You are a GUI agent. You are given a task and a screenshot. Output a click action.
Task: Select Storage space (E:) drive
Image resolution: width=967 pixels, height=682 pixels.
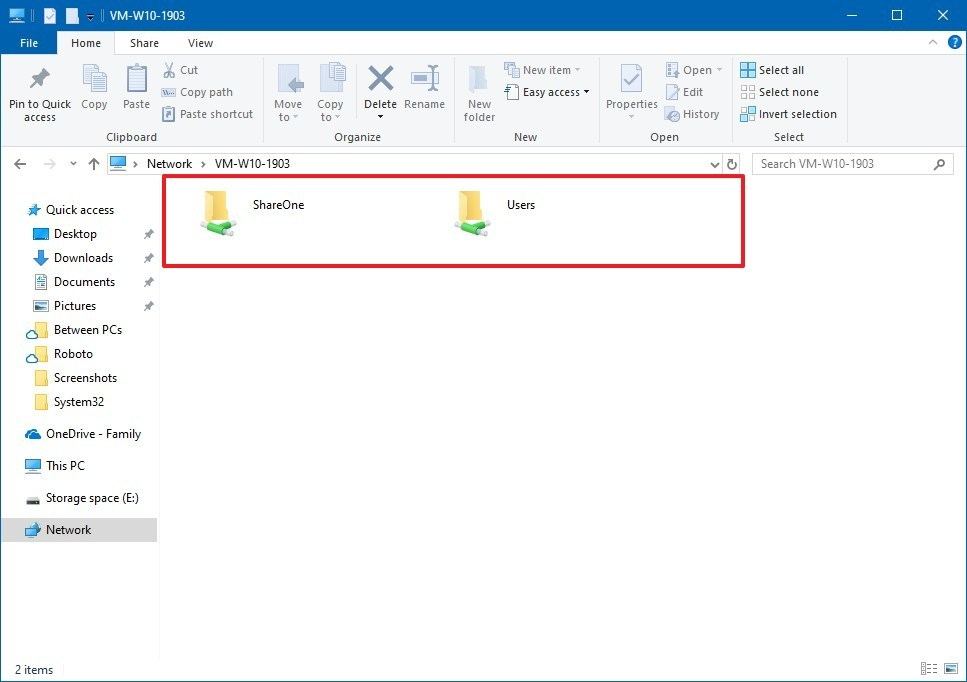[82, 498]
